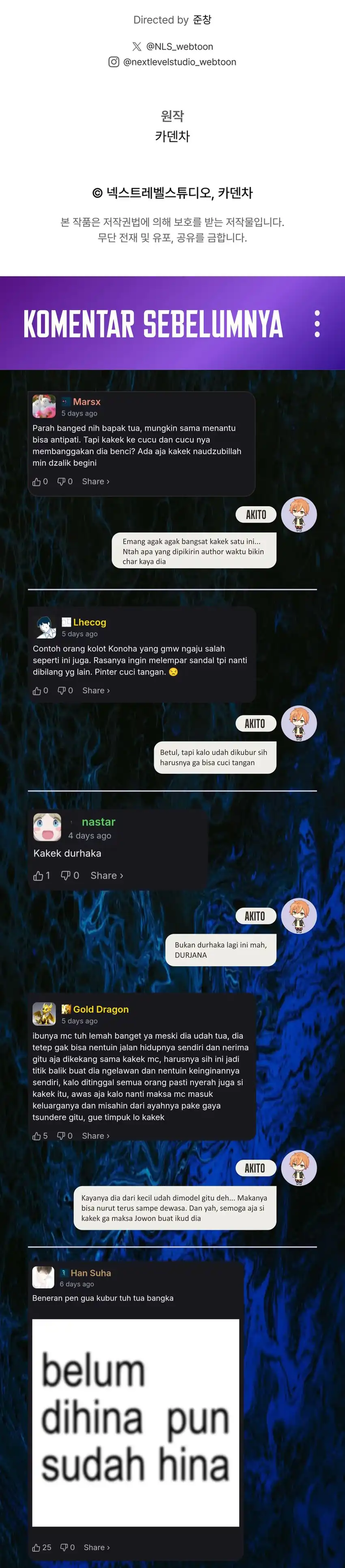Open Lhecog's user profile name

89,622
